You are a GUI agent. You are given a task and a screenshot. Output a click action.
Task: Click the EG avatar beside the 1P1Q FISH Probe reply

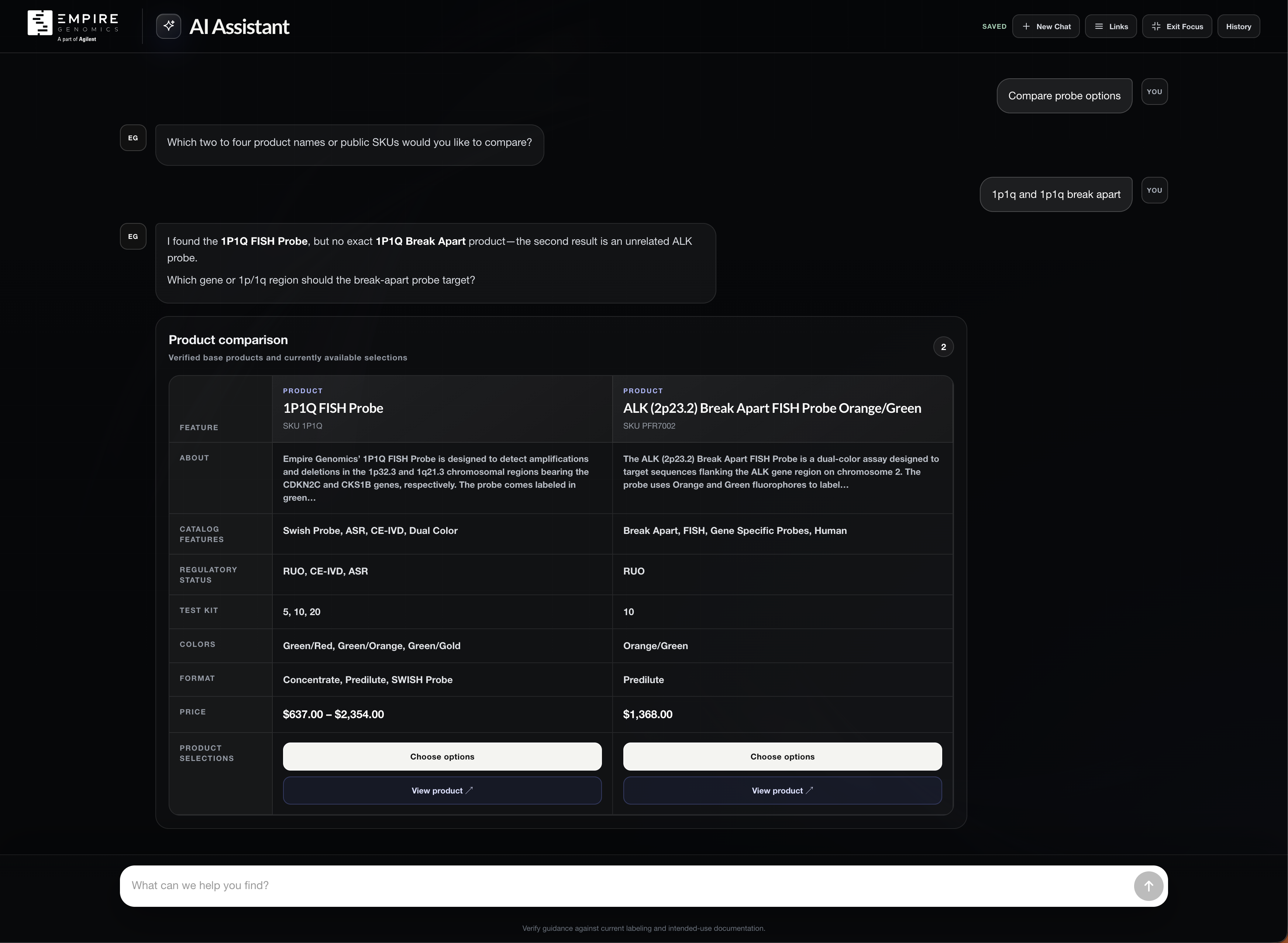click(133, 237)
